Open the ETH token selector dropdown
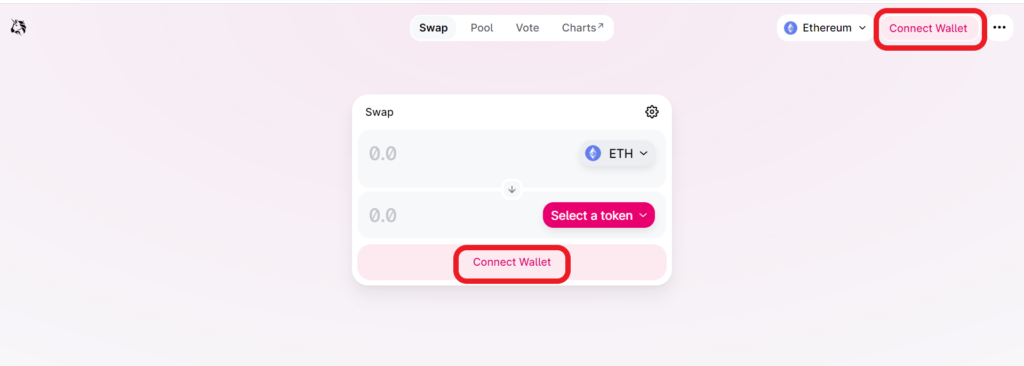The width and height of the screenshot is (1024, 366). click(x=617, y=154)
